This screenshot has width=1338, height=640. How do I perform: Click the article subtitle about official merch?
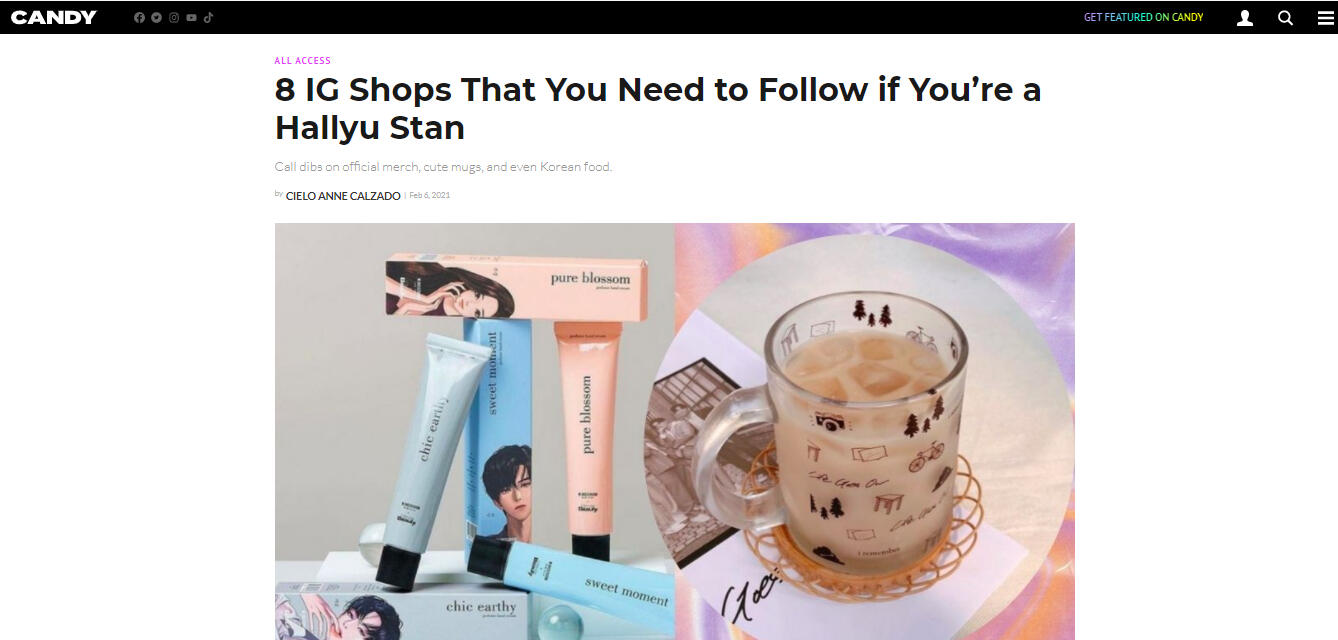[x=443, y=167]
